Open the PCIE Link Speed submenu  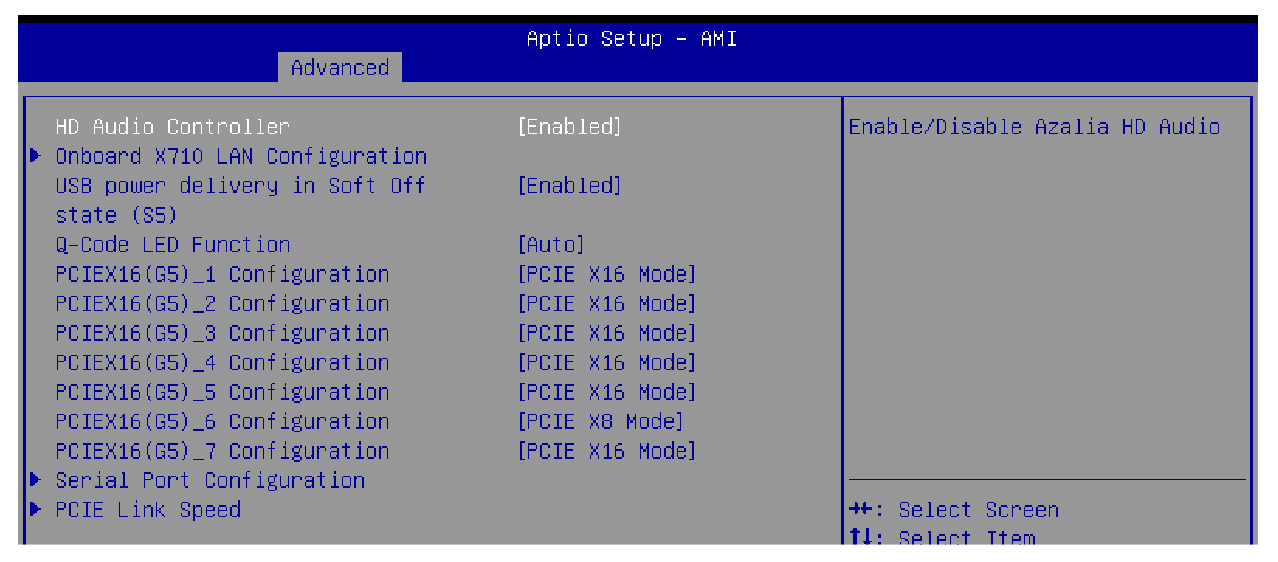click(x=148, y=510)
